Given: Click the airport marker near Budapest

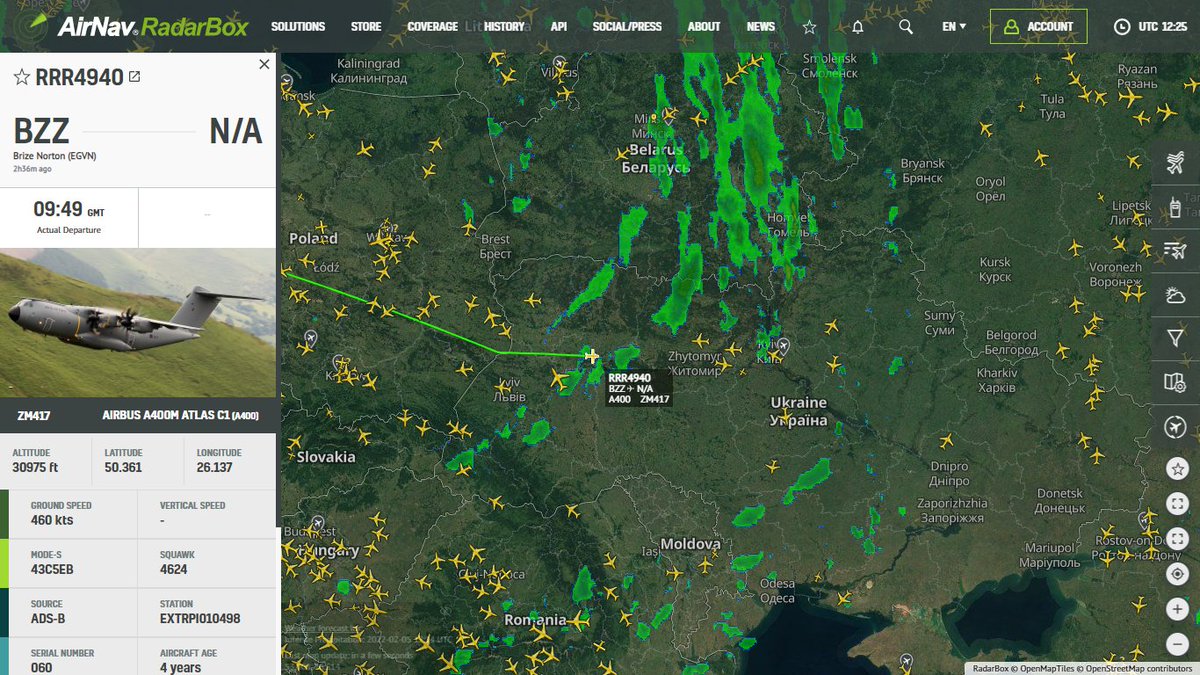Looking at the screenshot, I should coord(318,524).
